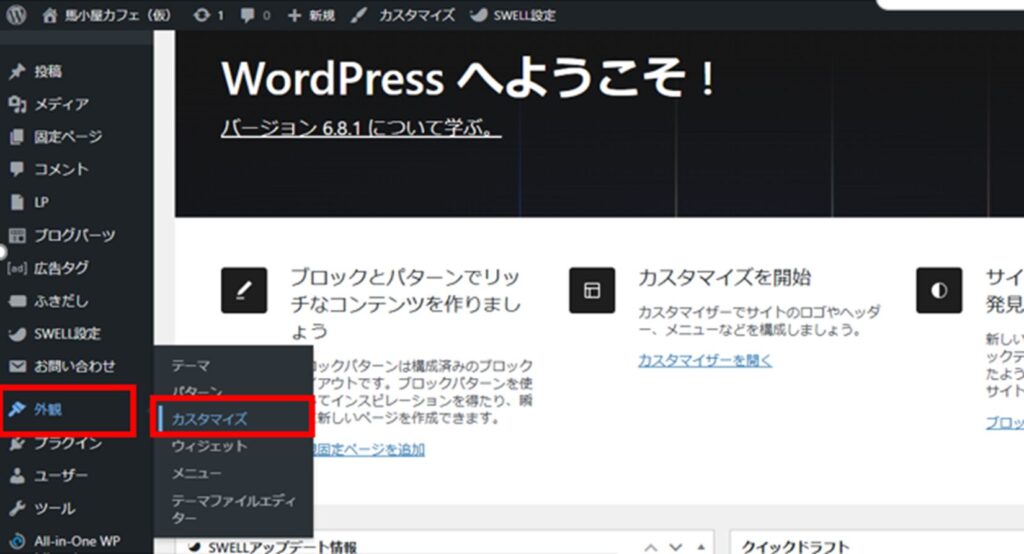Click the media icon next to メディア

[x=17, y=104]
